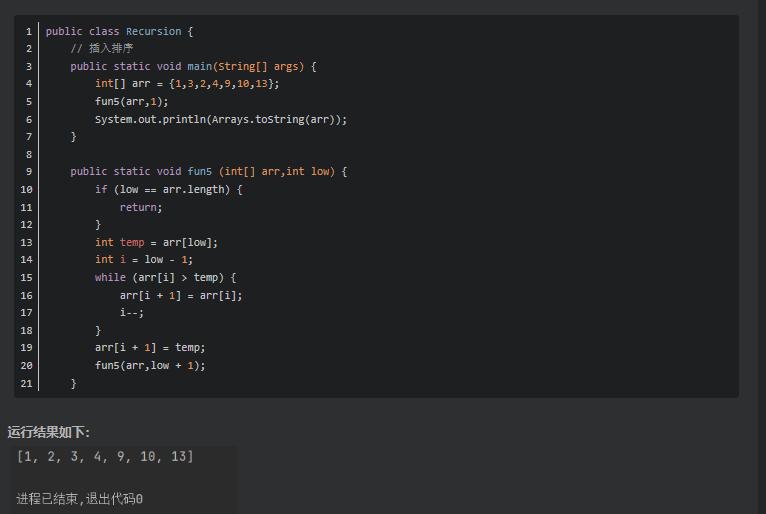Click the 'i--;' statement
The image size is (766, 514).
click(x=131, y=313)
